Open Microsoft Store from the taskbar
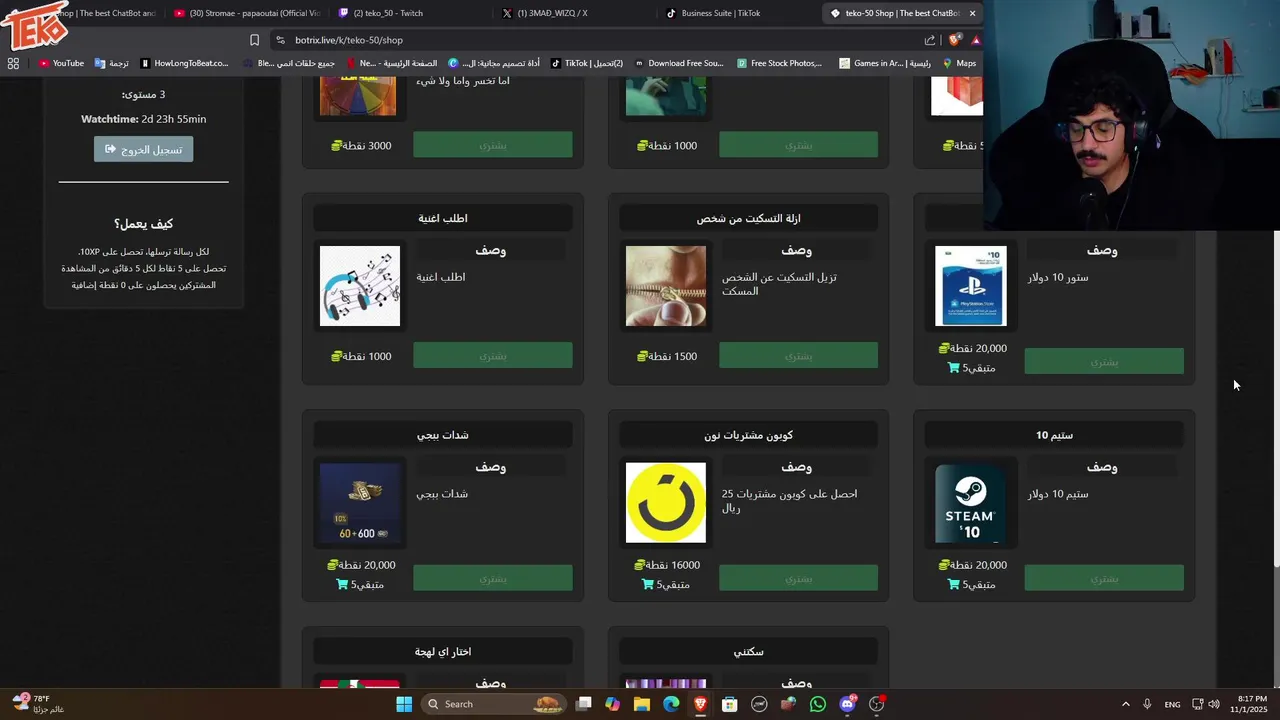This screenshot has height=720, width=1280. [x=730, y=704]
